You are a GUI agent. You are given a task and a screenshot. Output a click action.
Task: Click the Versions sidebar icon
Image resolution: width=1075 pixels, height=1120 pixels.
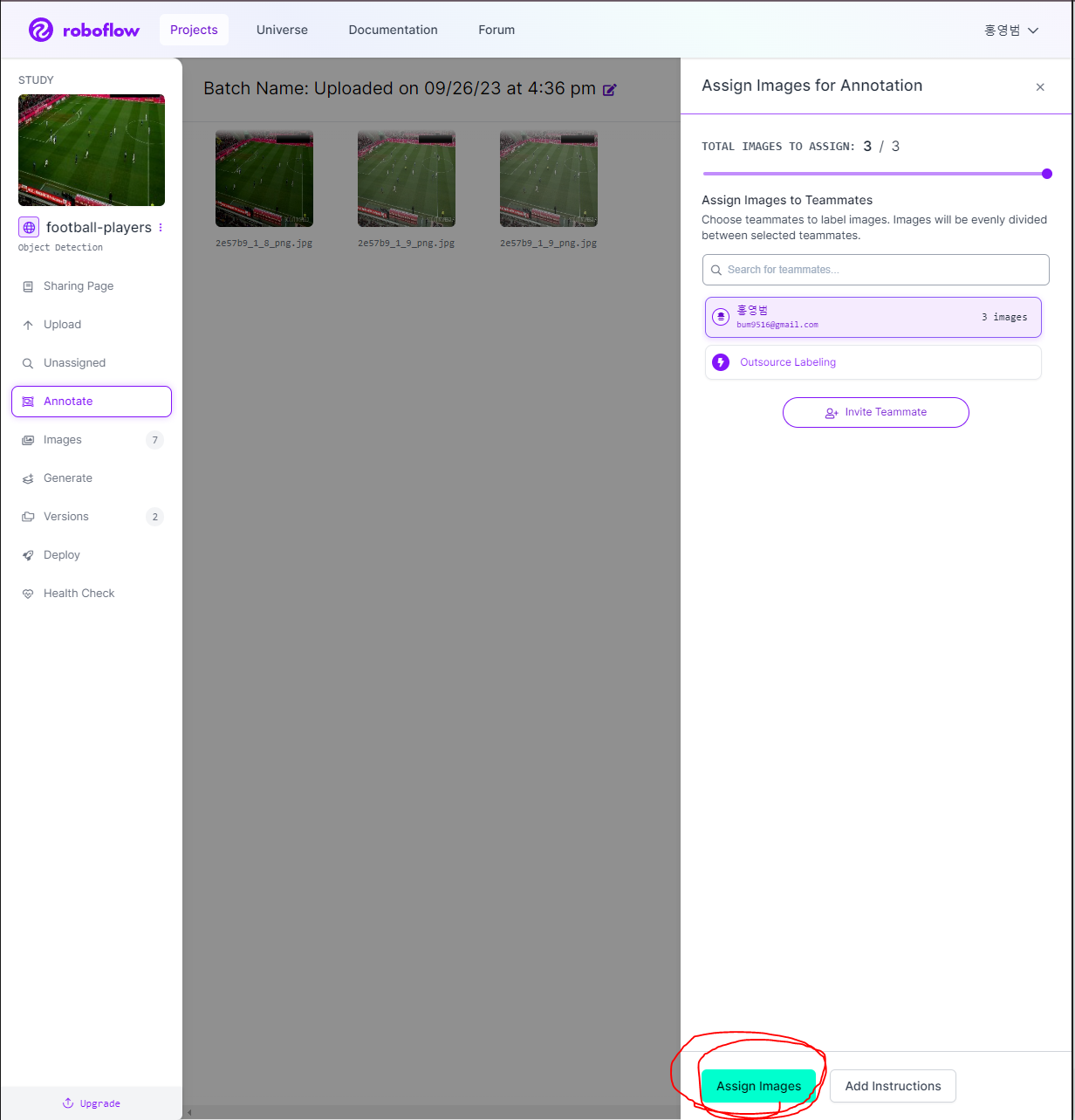tap(28, 517)
